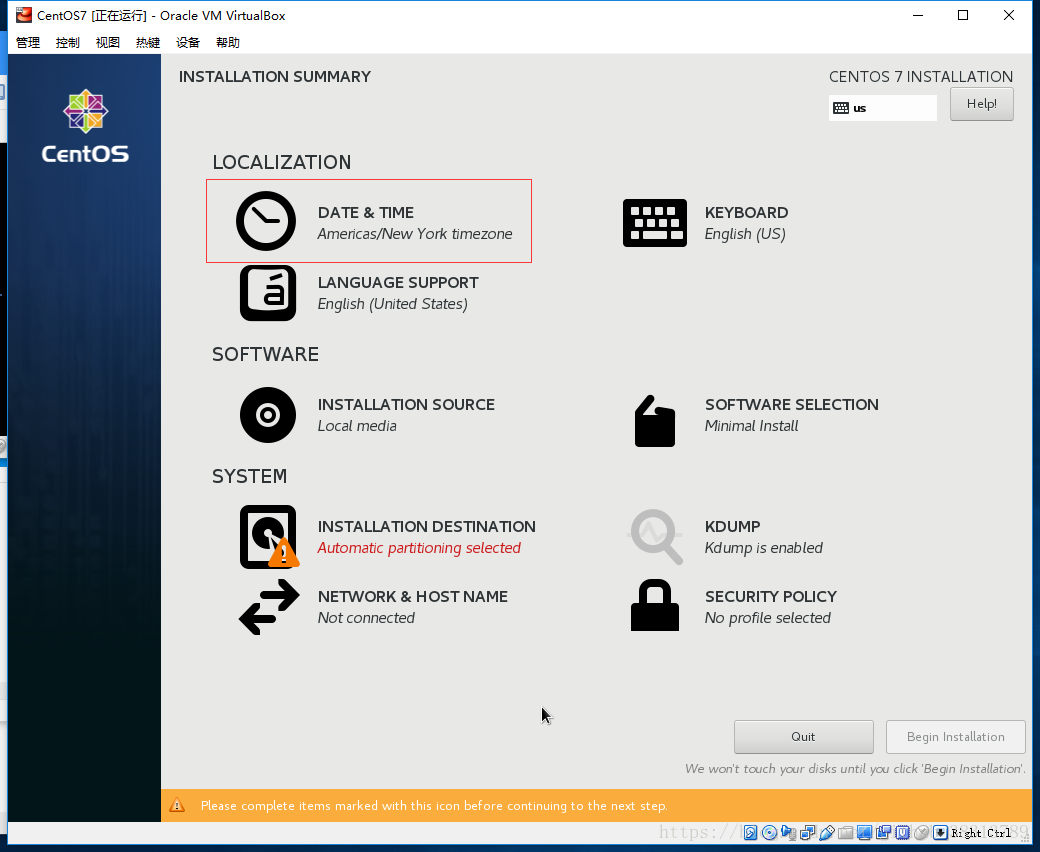The image size is (1040, 852).
Task: Open the Software Selection package icon
Action: tap(655, 421)
